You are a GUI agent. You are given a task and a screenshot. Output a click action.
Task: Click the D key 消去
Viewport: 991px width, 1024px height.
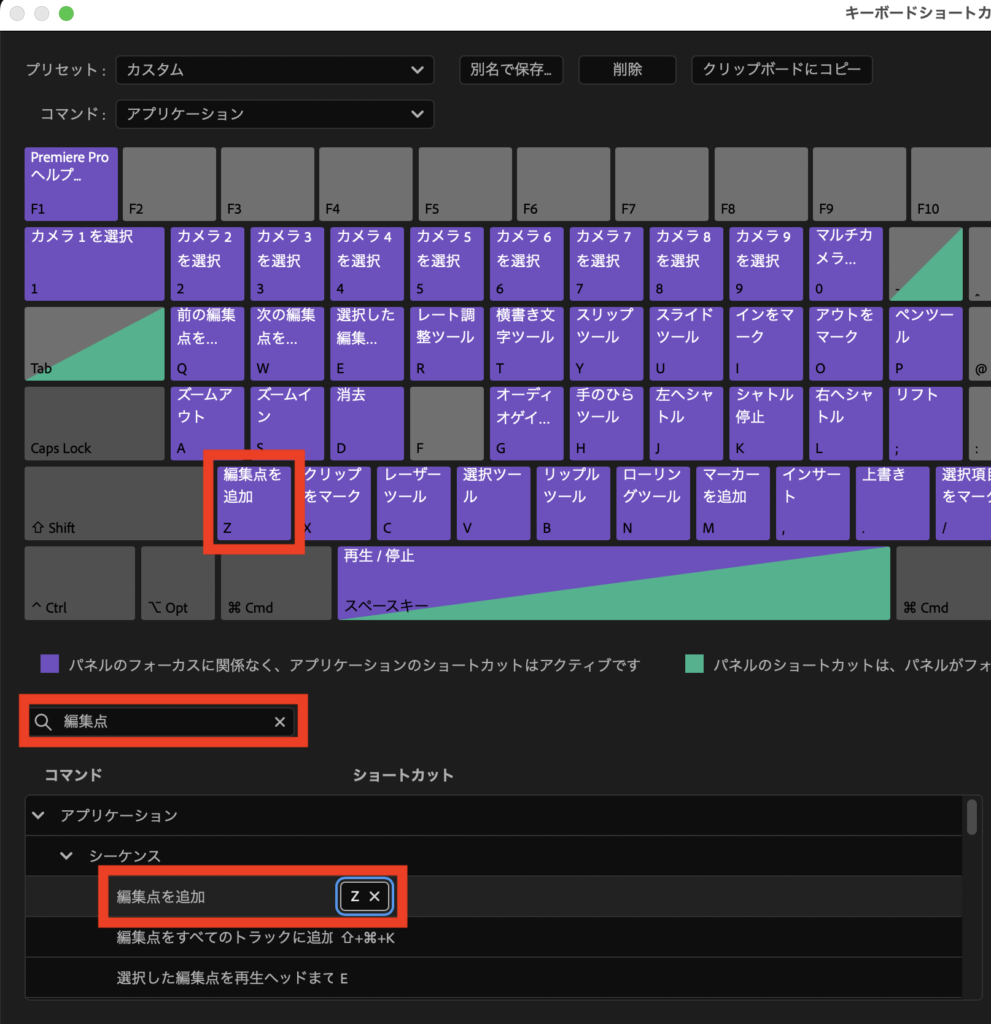tap(366, 423)
